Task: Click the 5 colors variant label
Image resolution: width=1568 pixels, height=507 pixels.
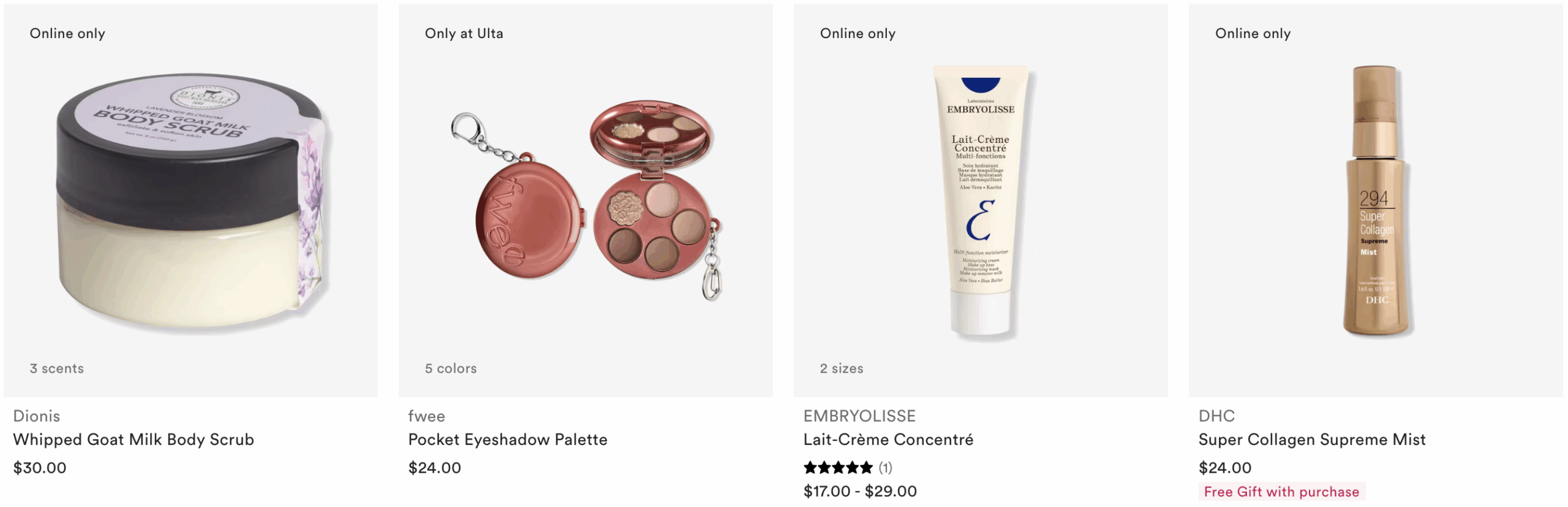Action: [x=451, y=368]
